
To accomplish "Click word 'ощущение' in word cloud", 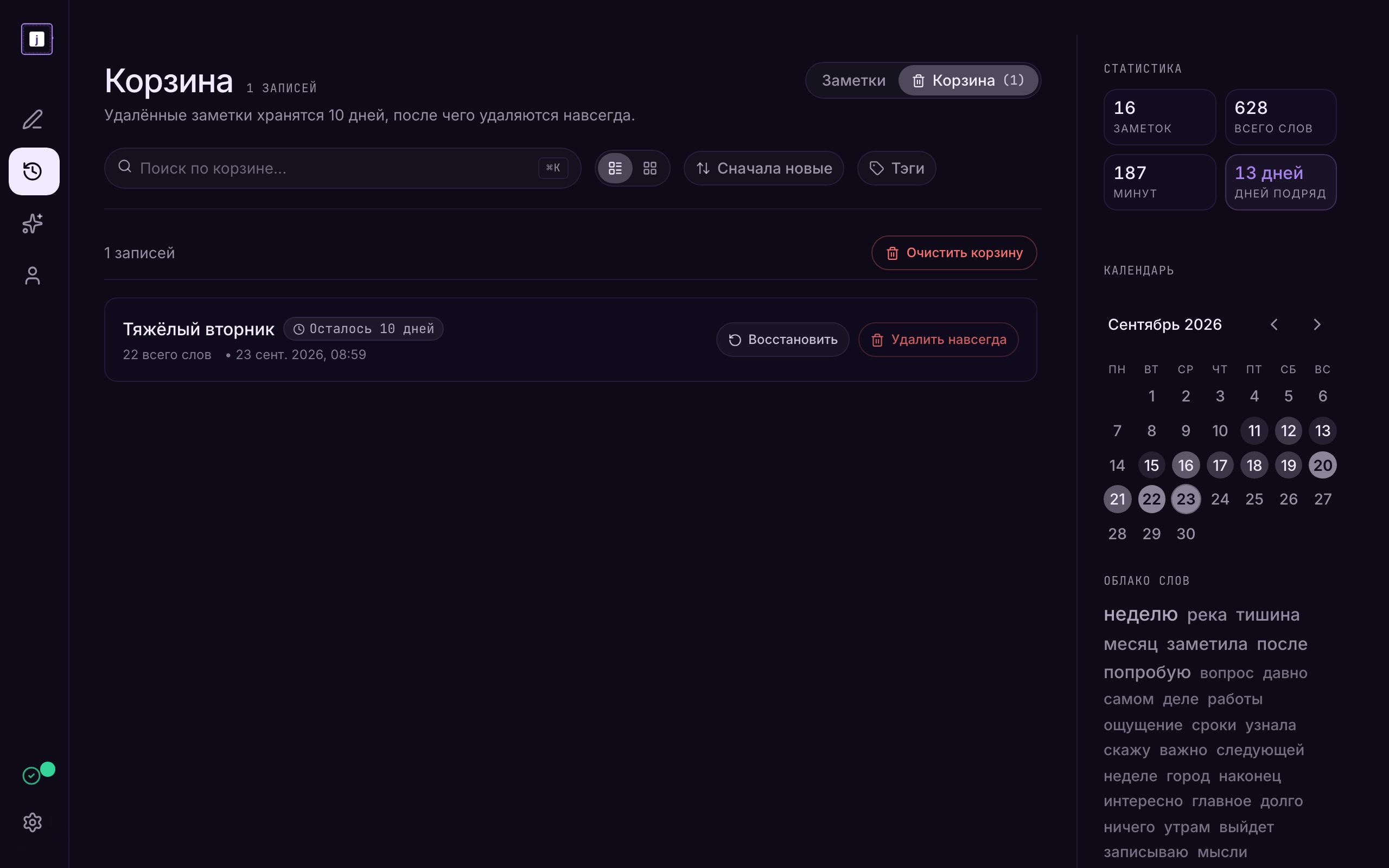I will (x=1143, y=725).
